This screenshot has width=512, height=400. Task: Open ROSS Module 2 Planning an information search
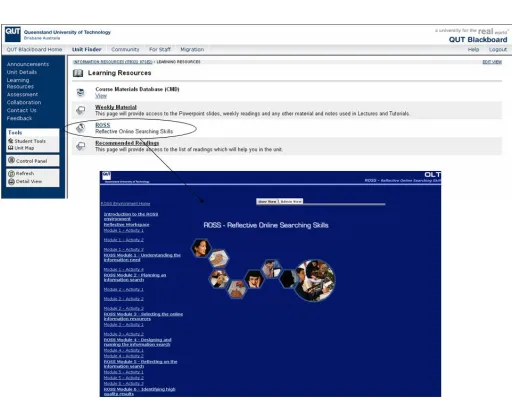[x=135, y=277]
